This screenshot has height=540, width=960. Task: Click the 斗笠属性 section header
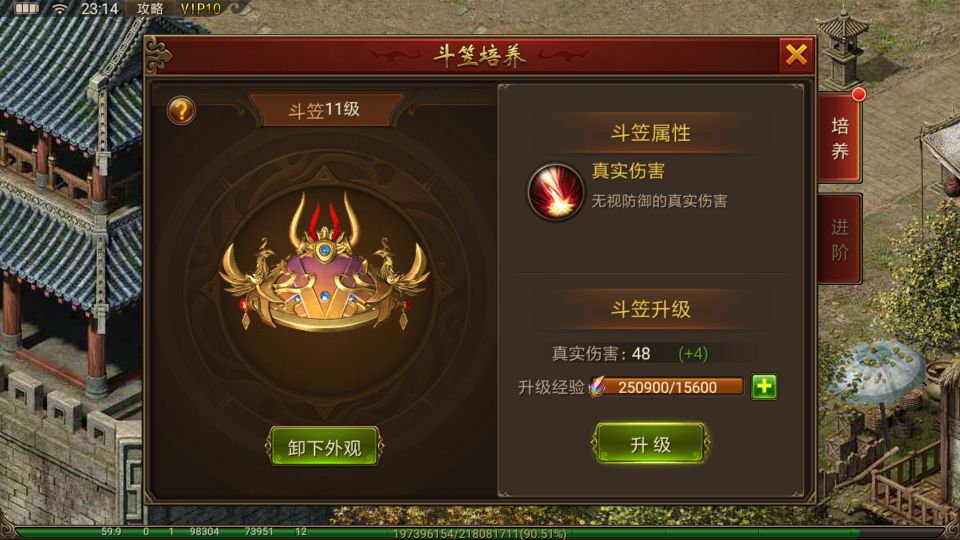pos(650,133)
